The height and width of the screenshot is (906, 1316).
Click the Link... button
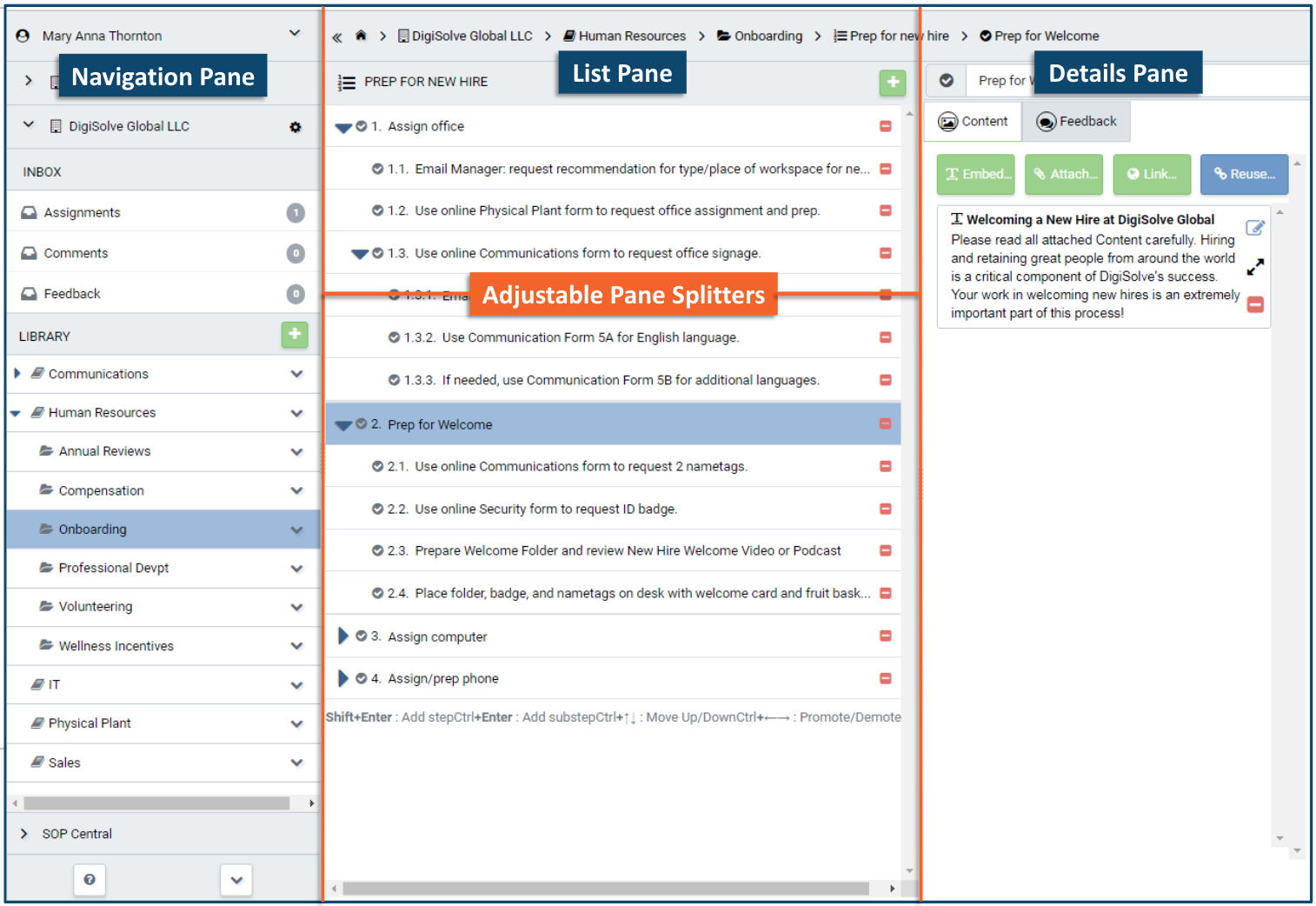pyautogui.click(x=1152, y=174)
